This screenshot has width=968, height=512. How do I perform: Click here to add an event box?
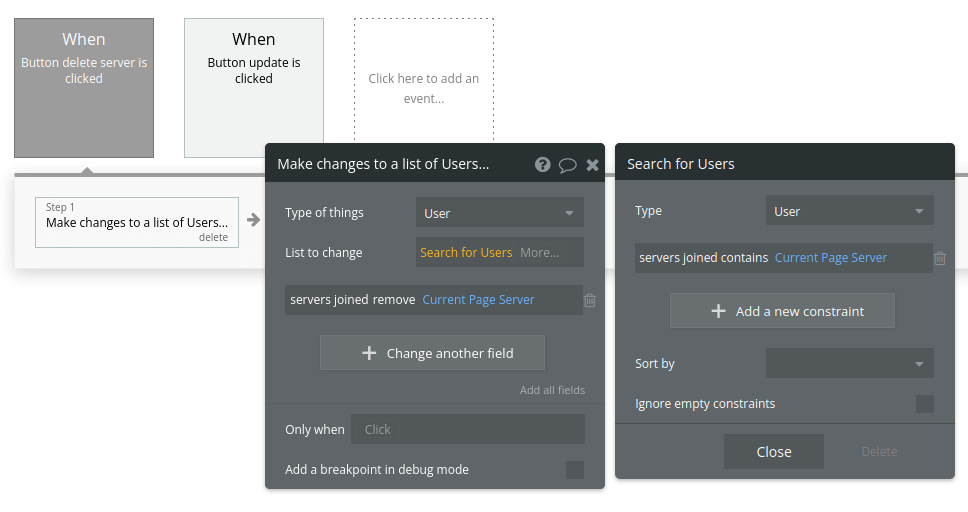pos(423,88)
